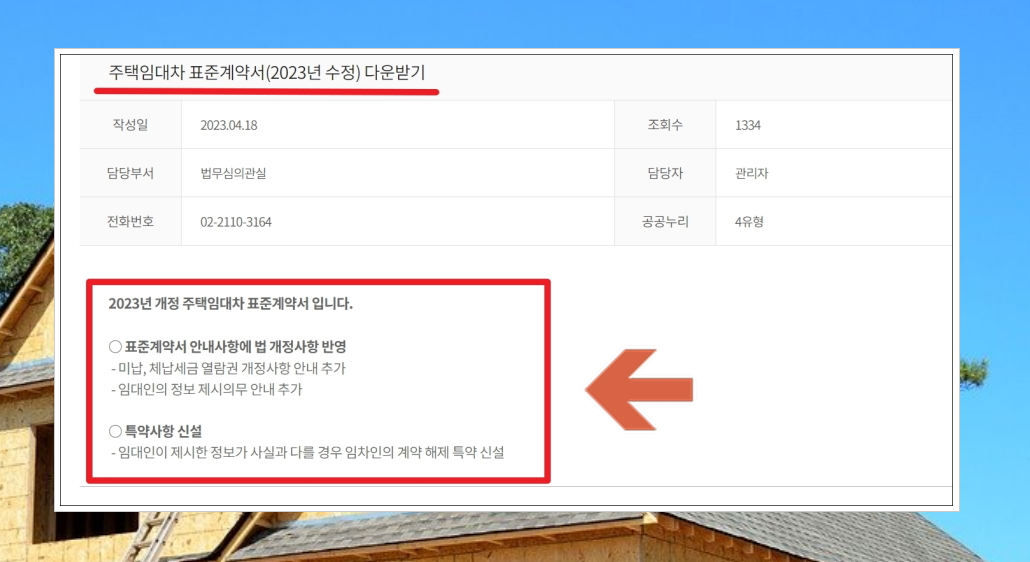The width and height of the screenshot is (1030, 562).
Task: Click the 관리자 value
Action: click(x=751, y=173)
